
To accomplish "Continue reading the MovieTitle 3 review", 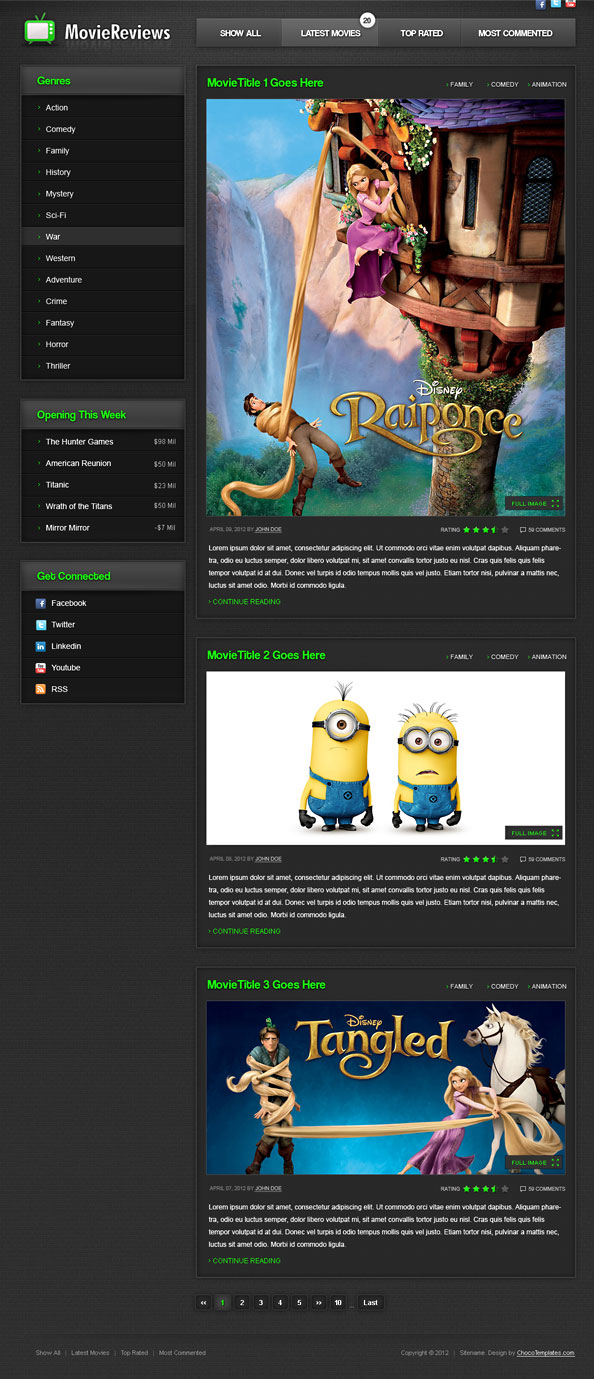I will pos(245,1261).
